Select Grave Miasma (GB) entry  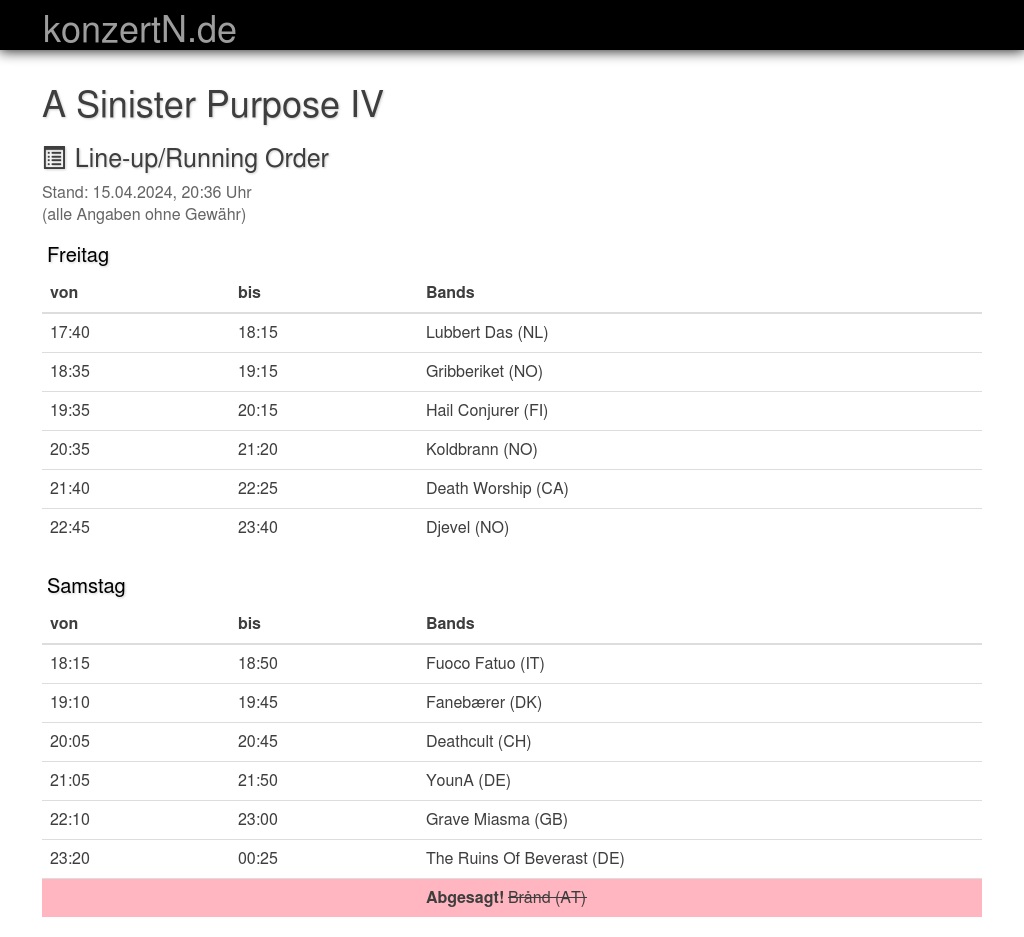point(496,819)
